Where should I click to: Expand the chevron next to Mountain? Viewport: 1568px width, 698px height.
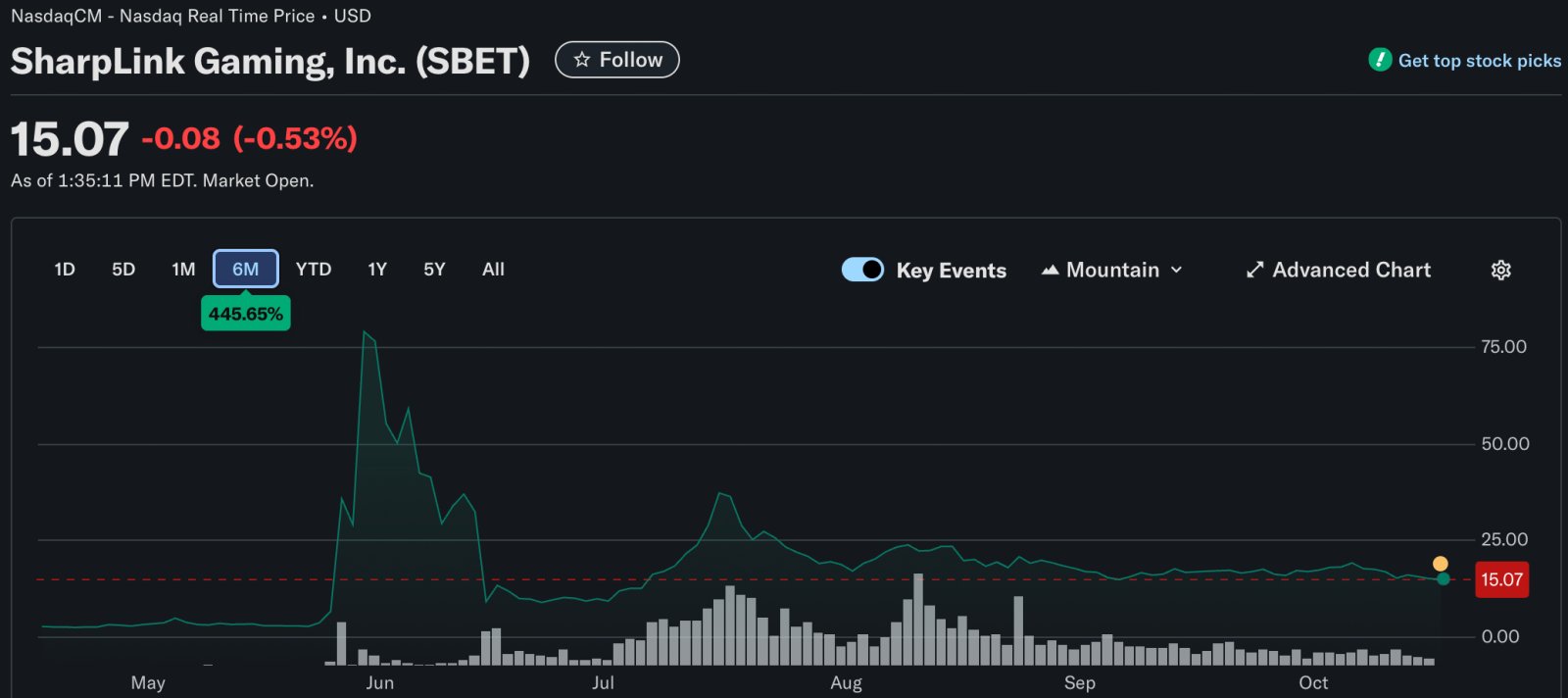pyautogui.click(x=1177, y=271)
